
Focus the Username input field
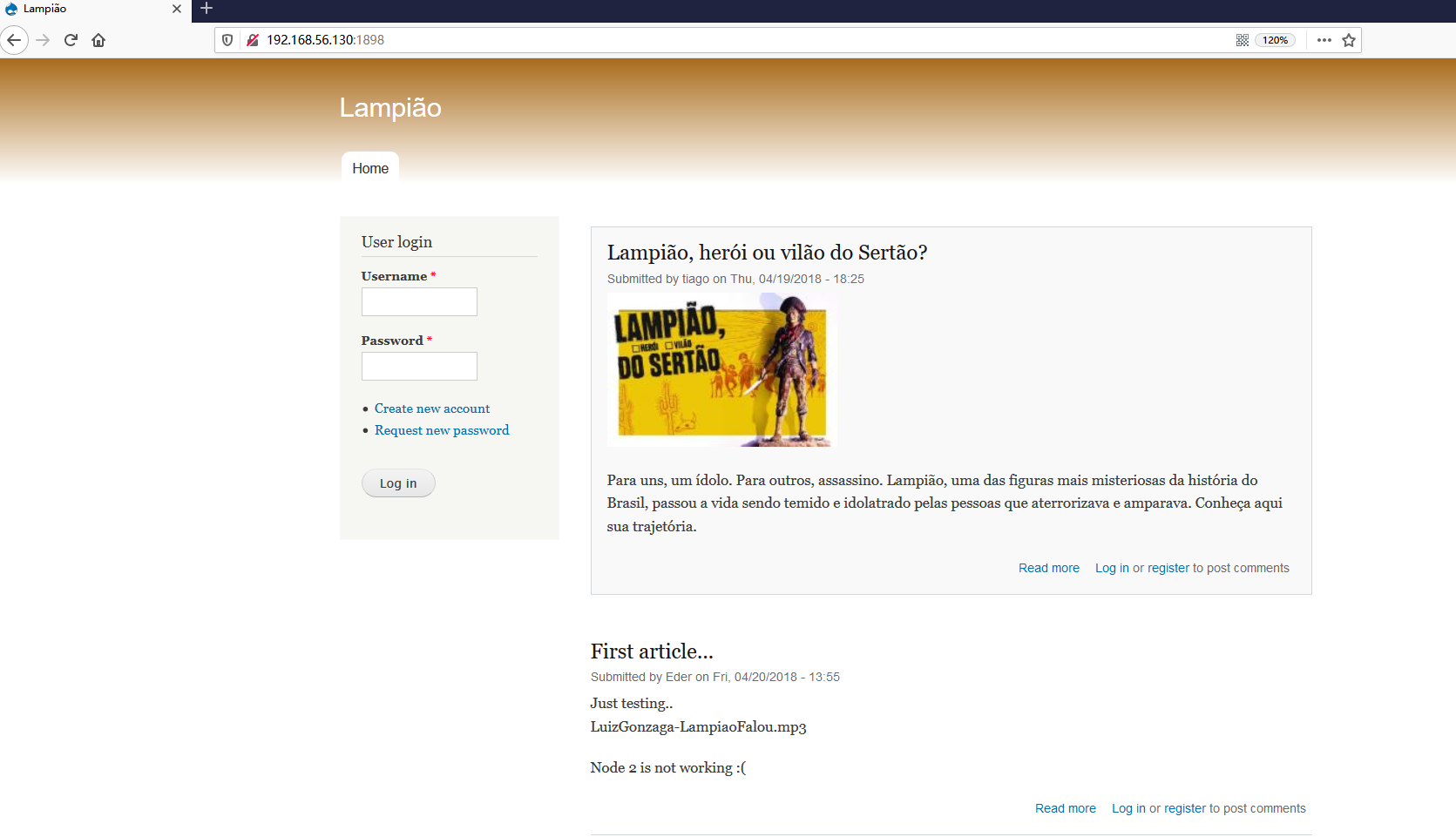(419, 301)
